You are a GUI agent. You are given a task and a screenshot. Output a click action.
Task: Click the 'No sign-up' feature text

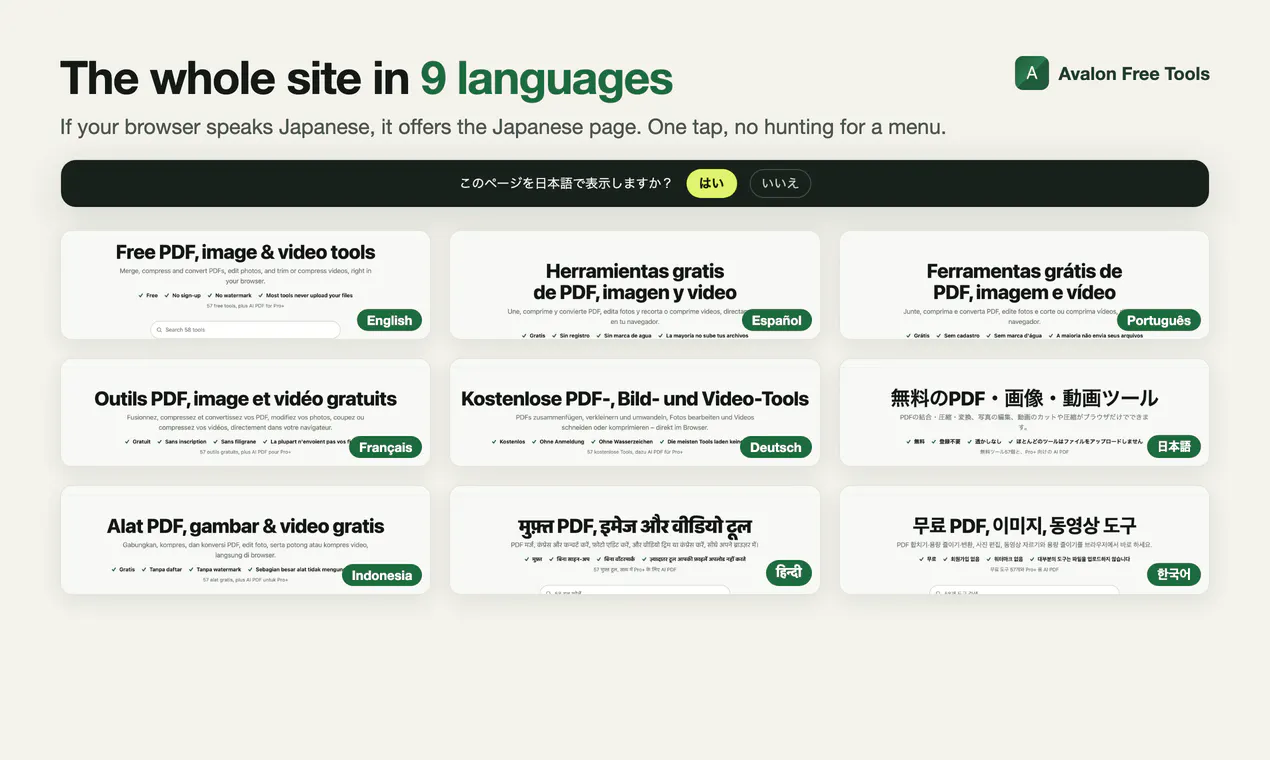click(186, 295)
